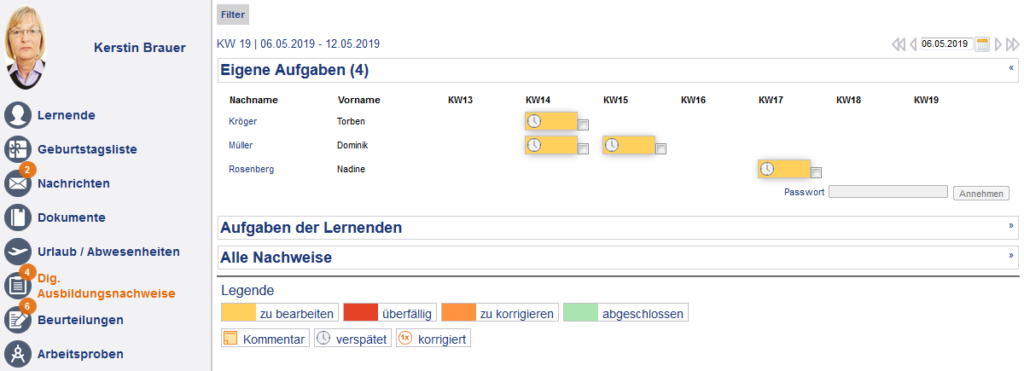Open the Lernende person icon
Viewport: 1024px width, 371px height.
pyautogui.click(x=18, y=116)
